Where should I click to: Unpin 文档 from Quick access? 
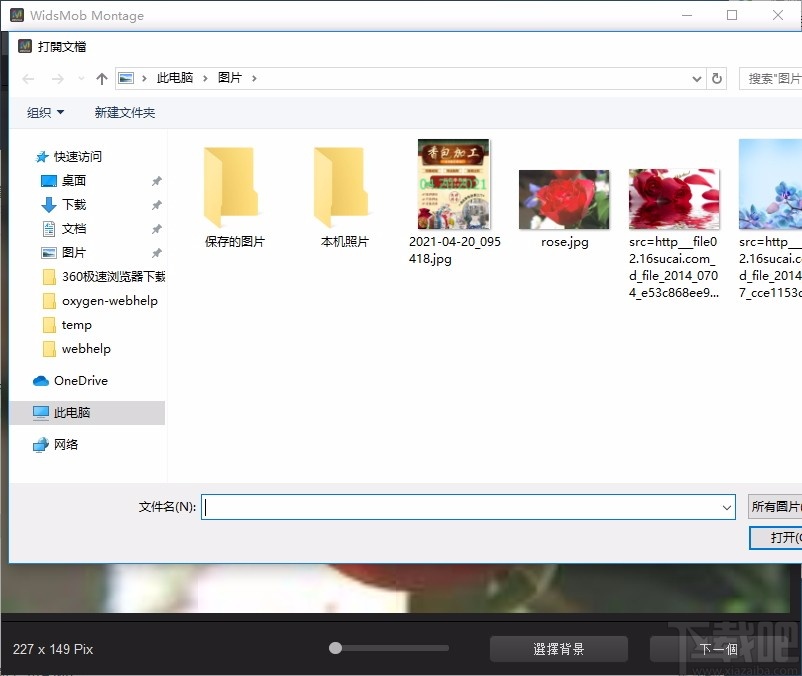(x=157, y=229)
